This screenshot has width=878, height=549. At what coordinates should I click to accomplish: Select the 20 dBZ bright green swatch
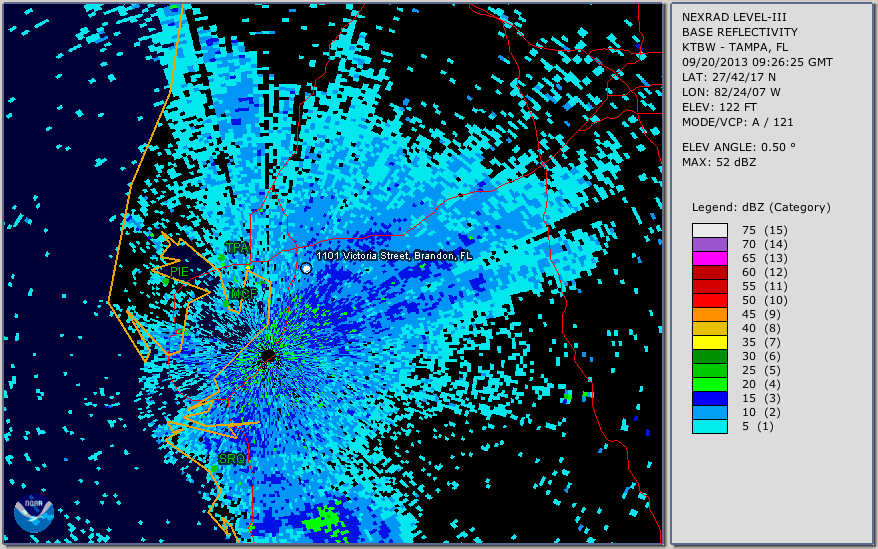[x=710, y=384]
